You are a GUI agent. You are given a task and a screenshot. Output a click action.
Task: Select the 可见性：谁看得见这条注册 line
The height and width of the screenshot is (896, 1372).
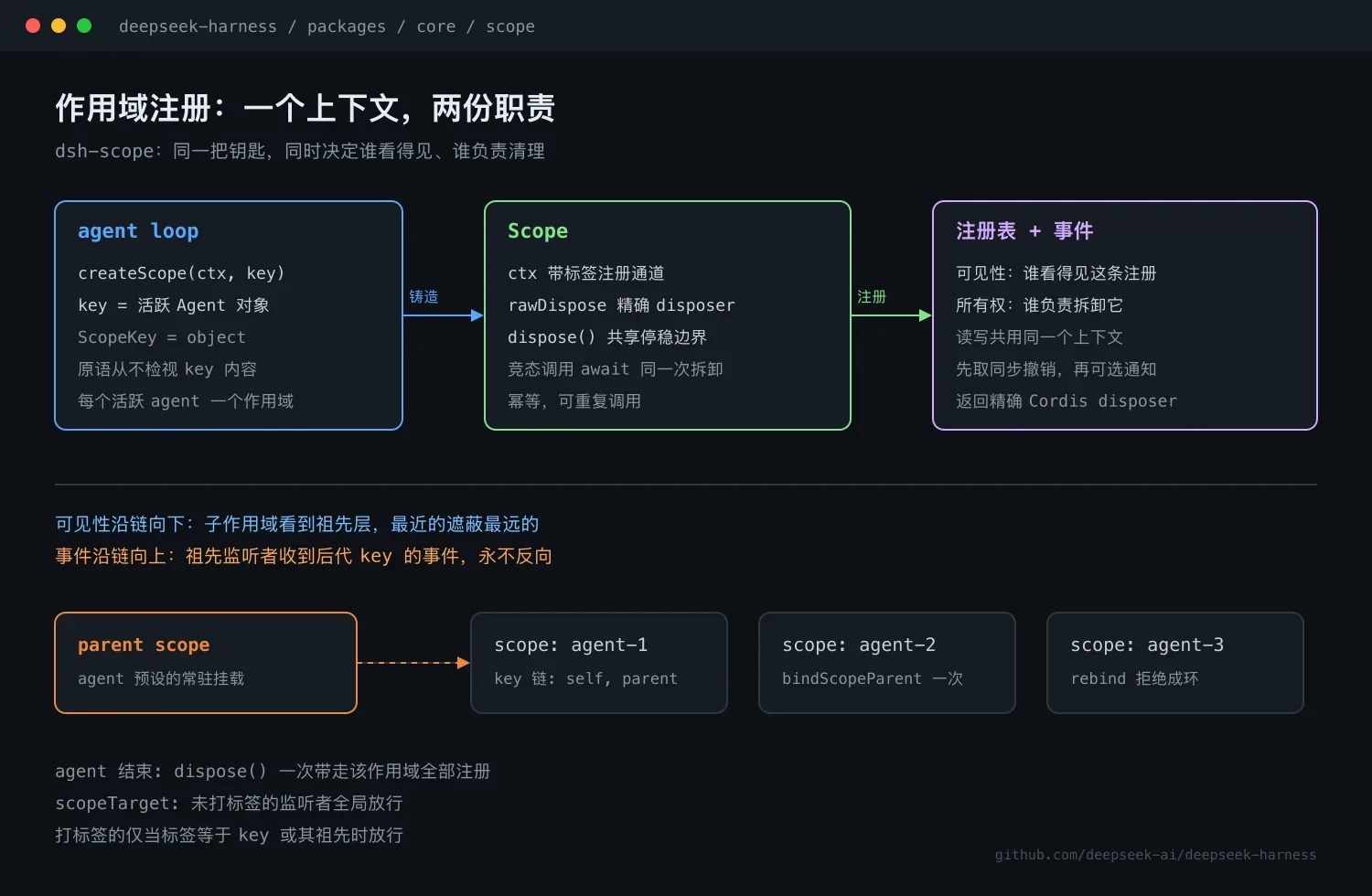coord(1056,273)
